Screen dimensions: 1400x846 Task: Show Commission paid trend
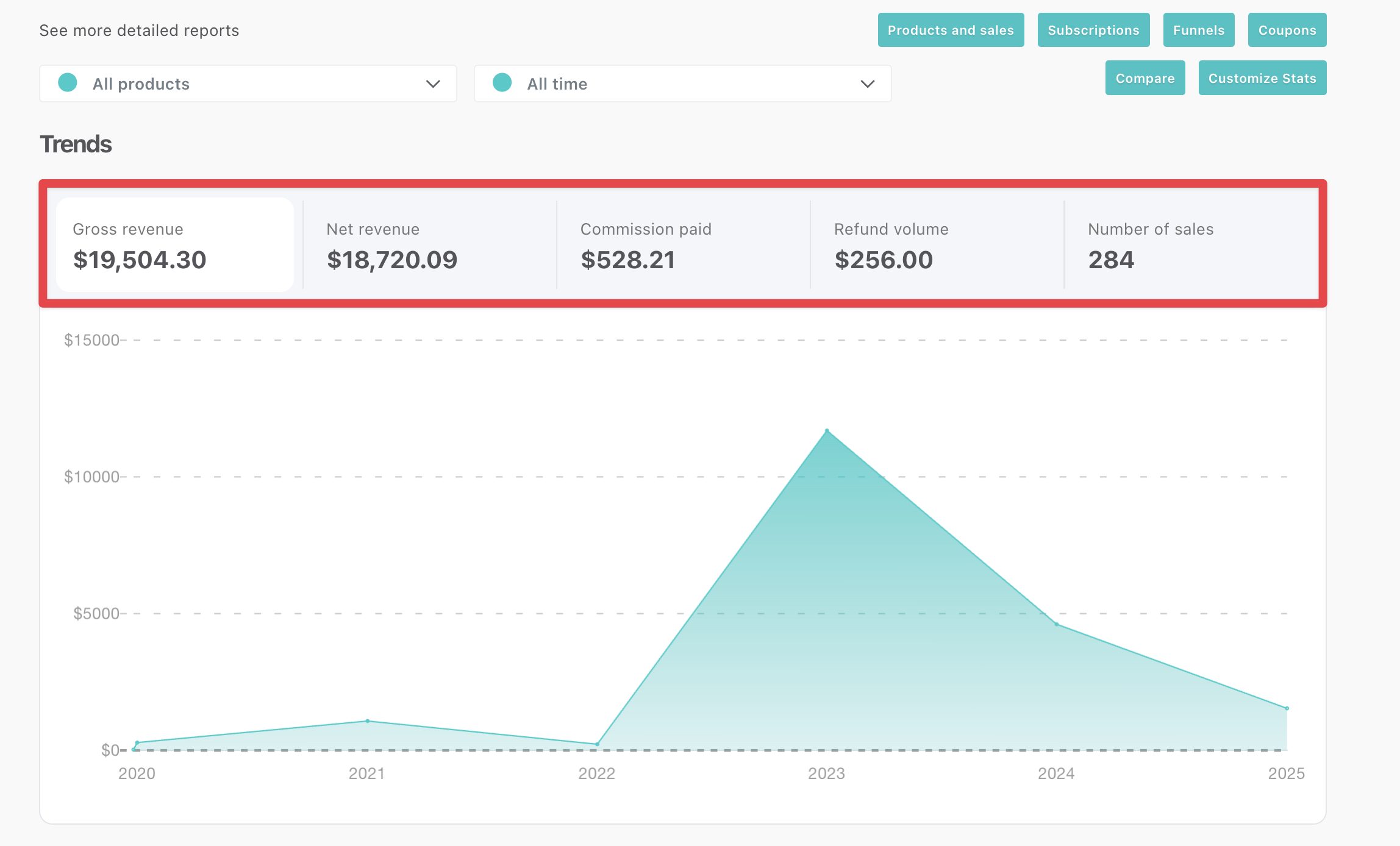pos(683,244)
